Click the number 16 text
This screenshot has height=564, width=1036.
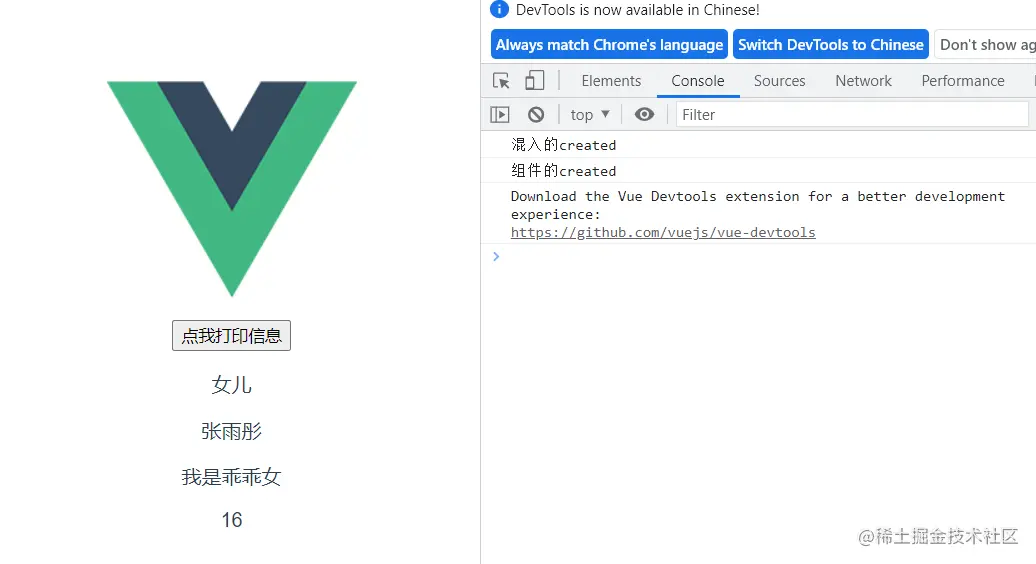coord(231,520)
